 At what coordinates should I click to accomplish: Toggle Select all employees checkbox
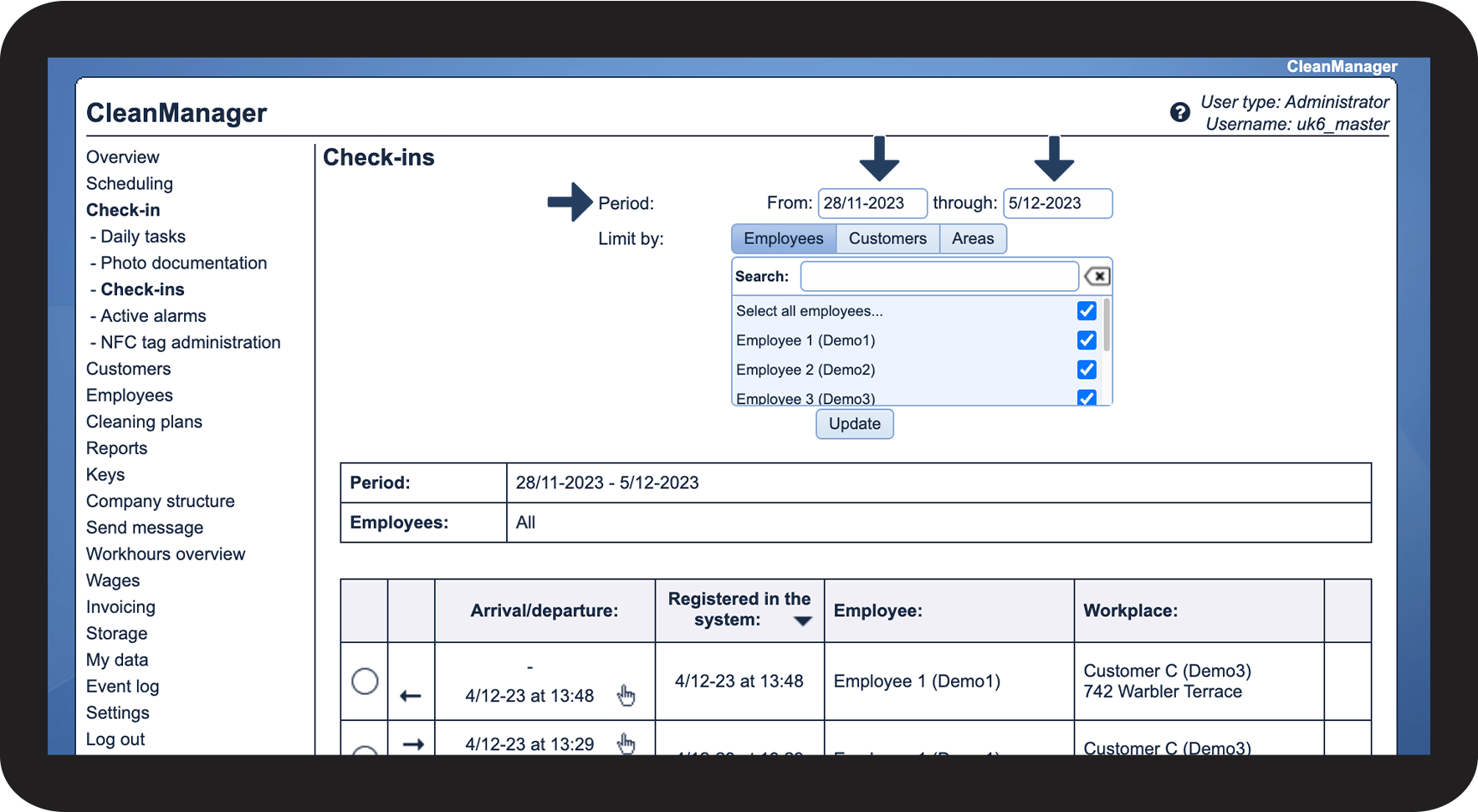[x=1087, y=311]
